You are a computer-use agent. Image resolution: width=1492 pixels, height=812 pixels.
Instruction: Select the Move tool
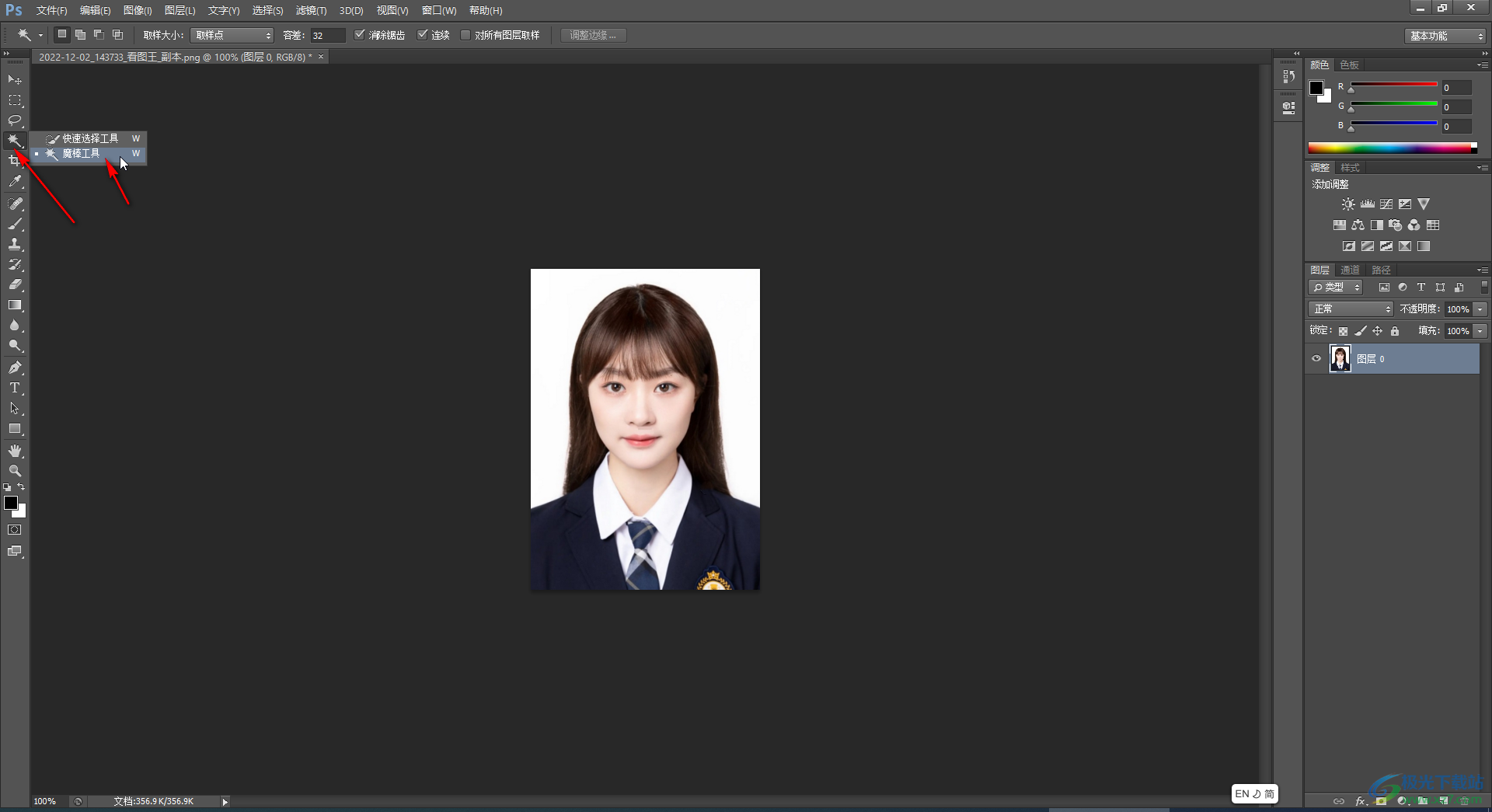click(x=15, y=80)
